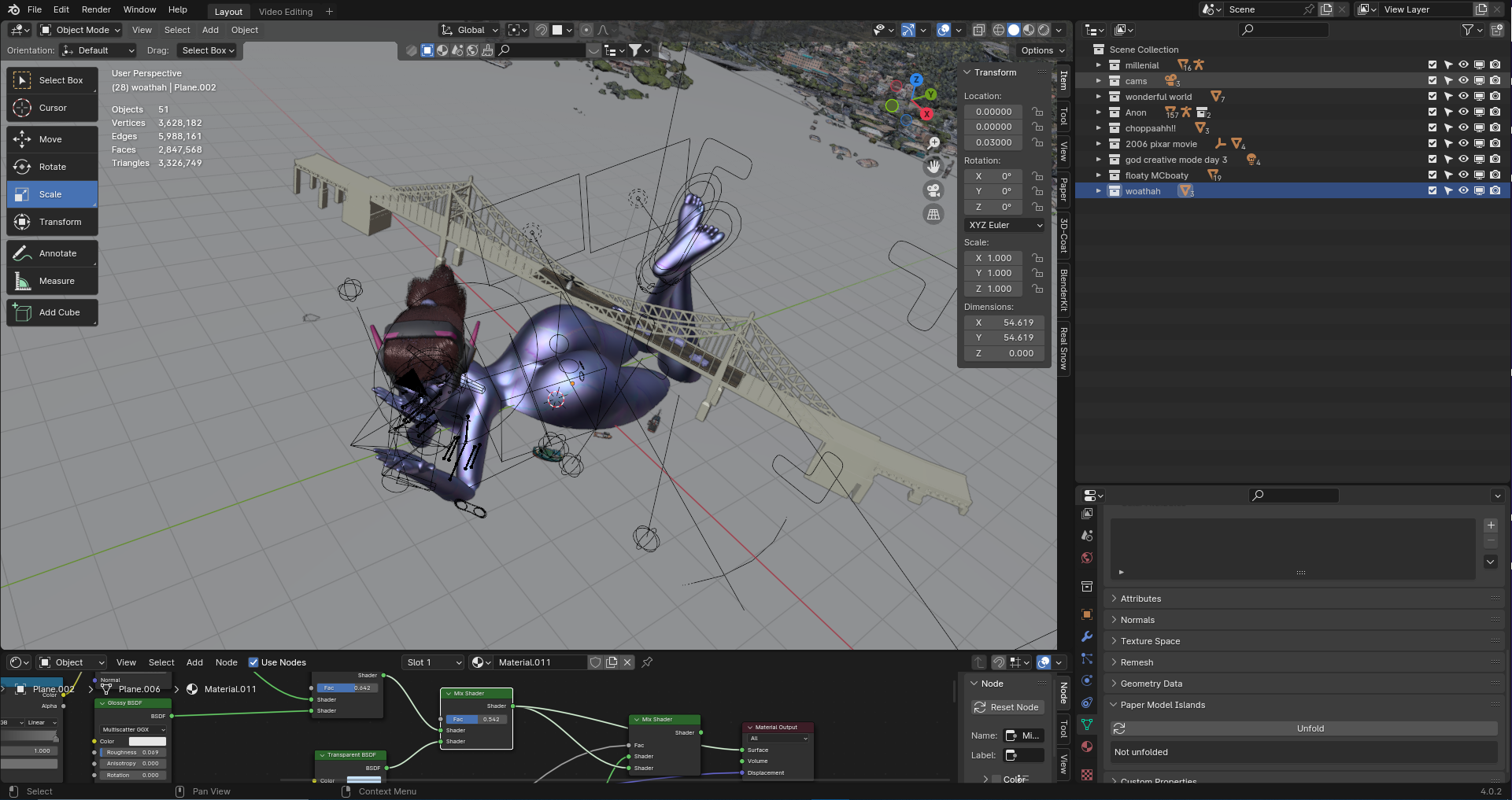This screenshot has height=800, width=1512.
Task: Open the Options dropdown in viewport
Action: 1042,50
